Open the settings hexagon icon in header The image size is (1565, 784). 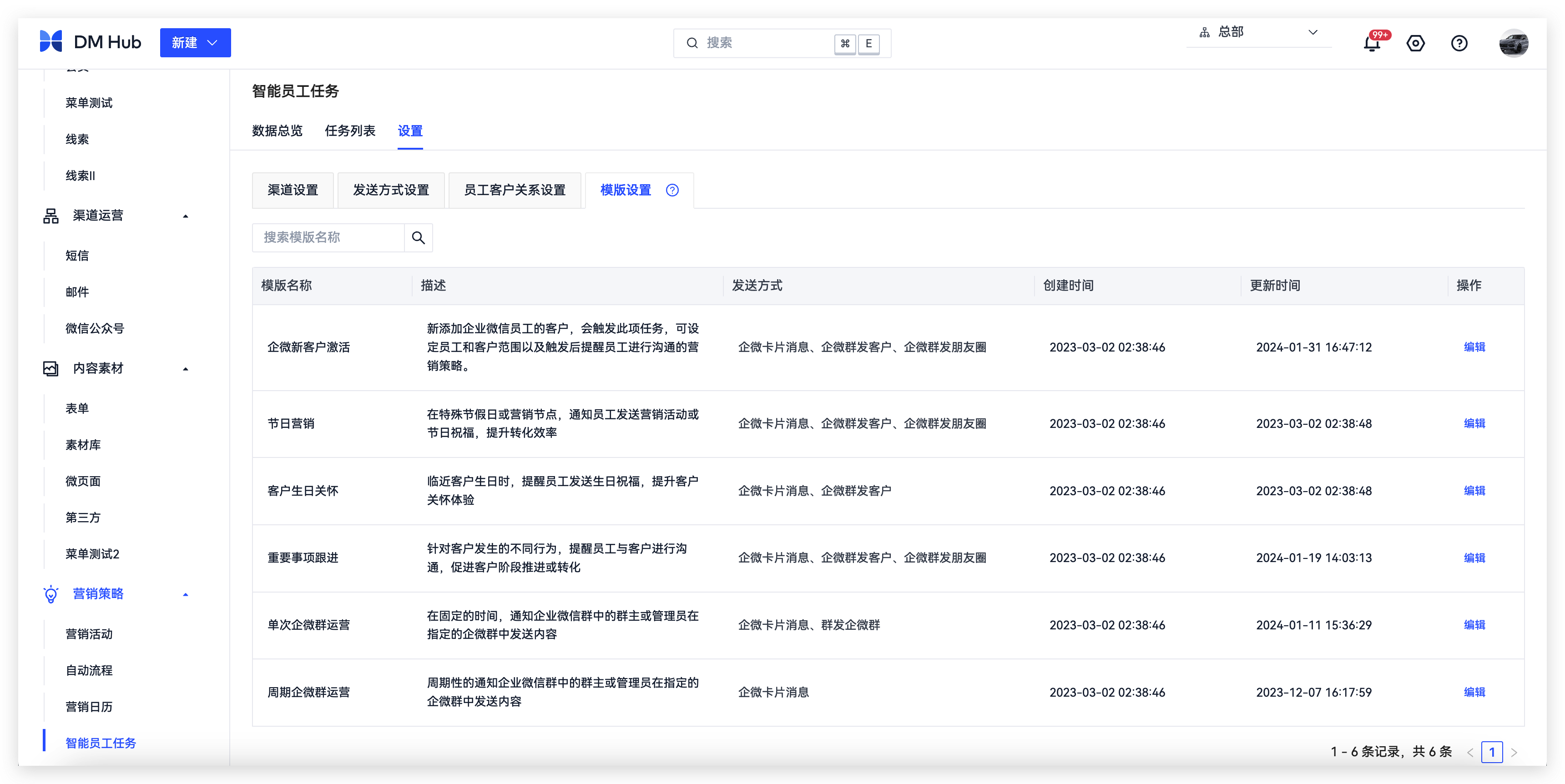tap(1415, 43)
